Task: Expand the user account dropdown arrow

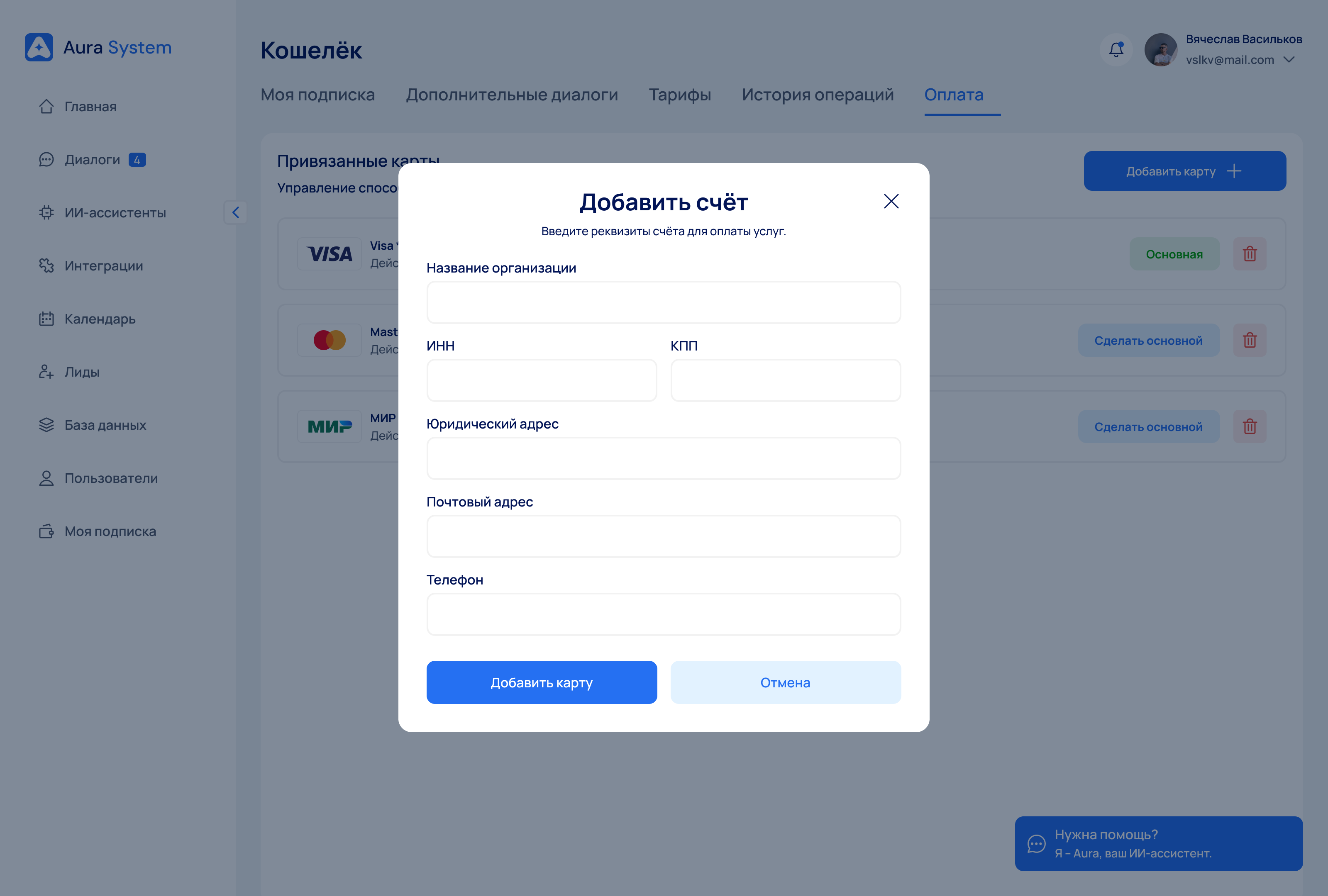Action: tap(1289, 59)
